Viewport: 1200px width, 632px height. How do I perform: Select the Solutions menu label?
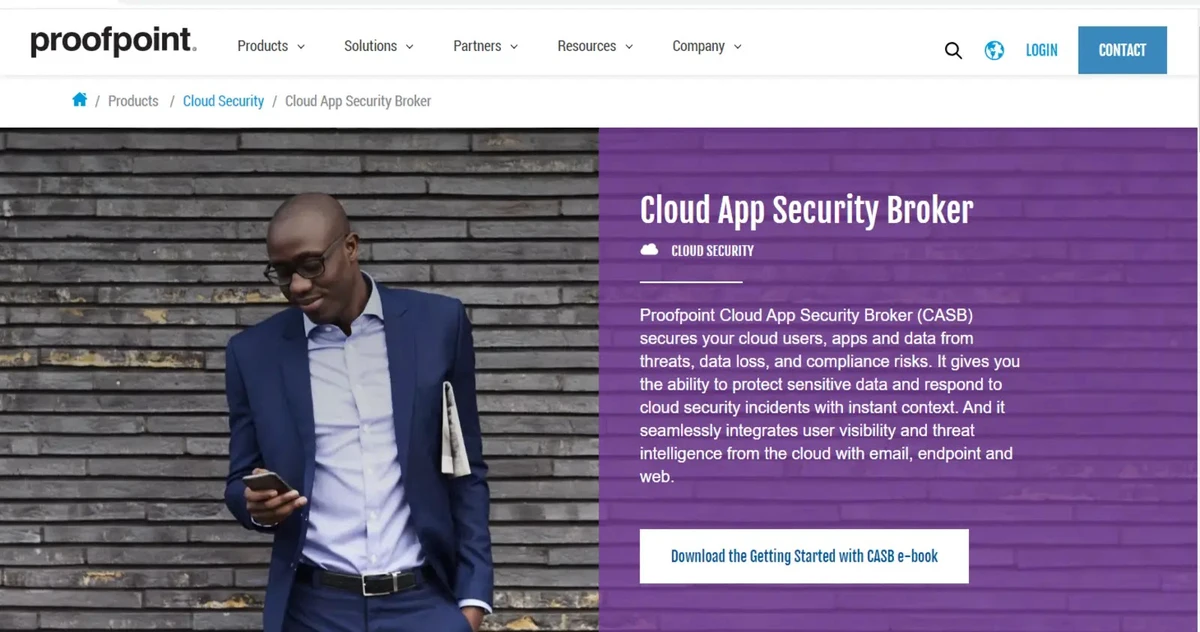click(x=370, y=46)
